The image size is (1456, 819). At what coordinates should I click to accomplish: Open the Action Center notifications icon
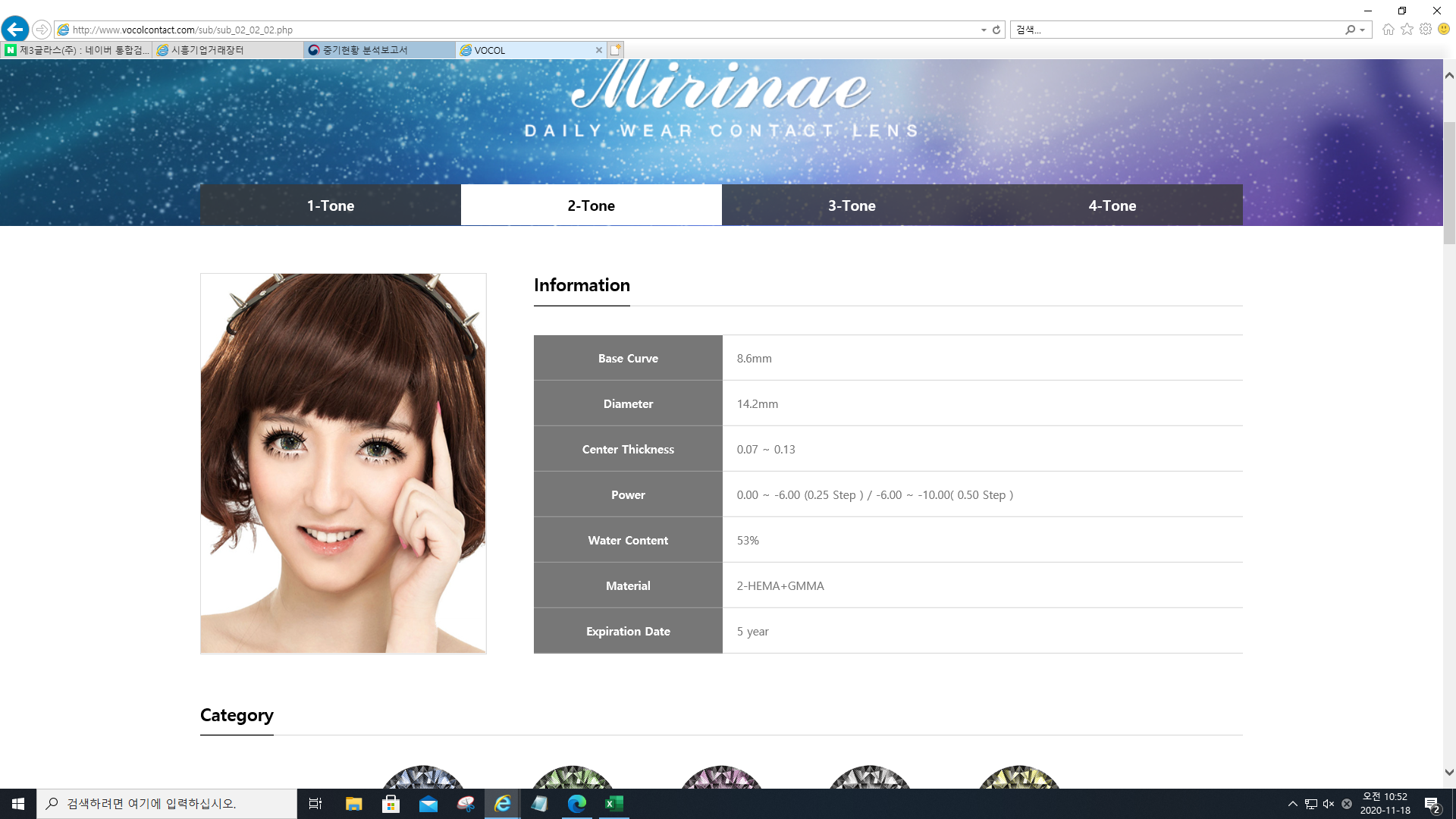coord(1432,805)
